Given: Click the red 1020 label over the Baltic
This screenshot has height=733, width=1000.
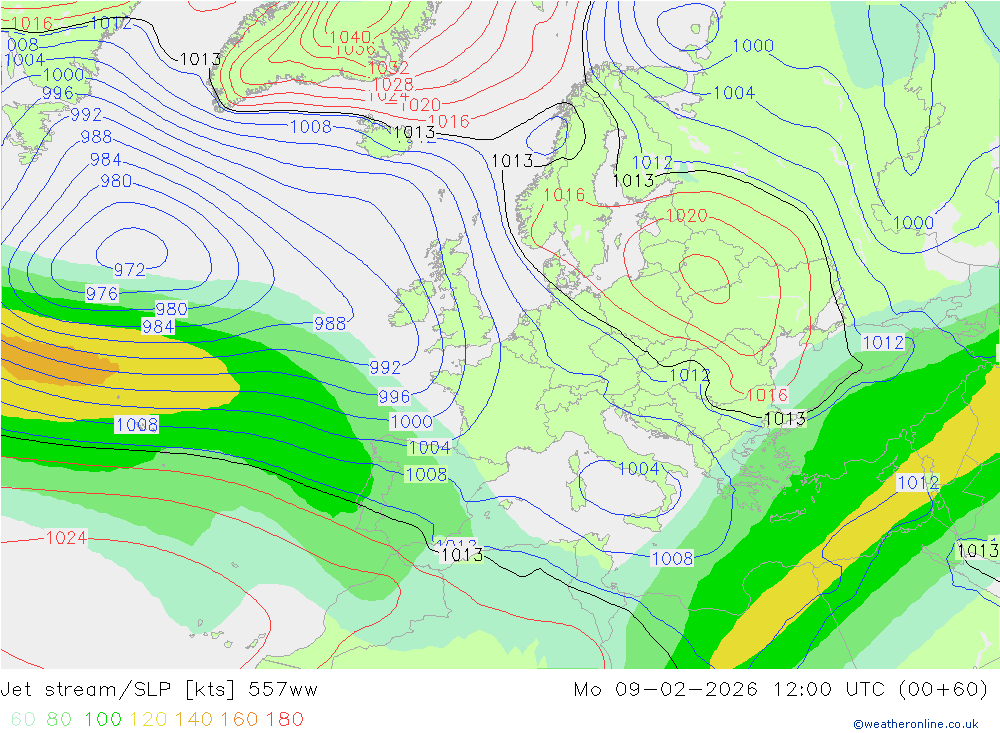Looking at the screenshot, I should click(686, 216).
